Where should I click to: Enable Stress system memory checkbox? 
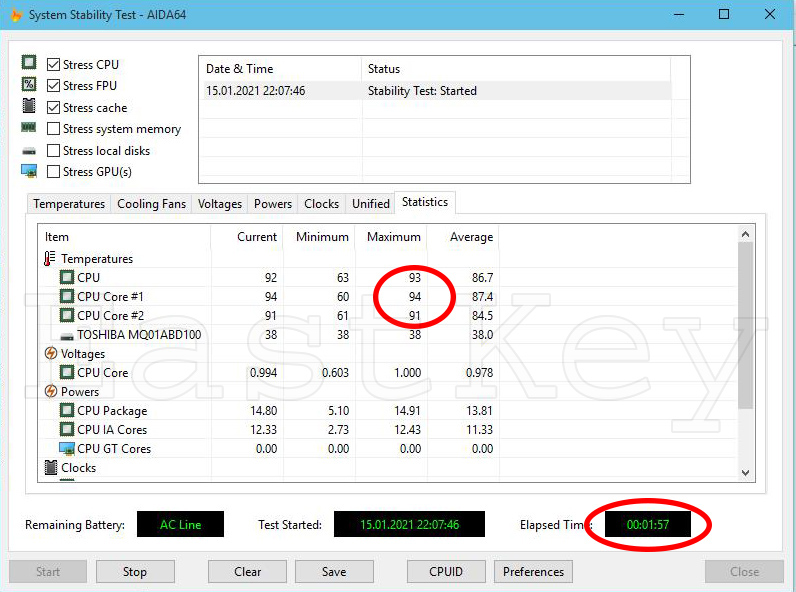tap(53, 129)
